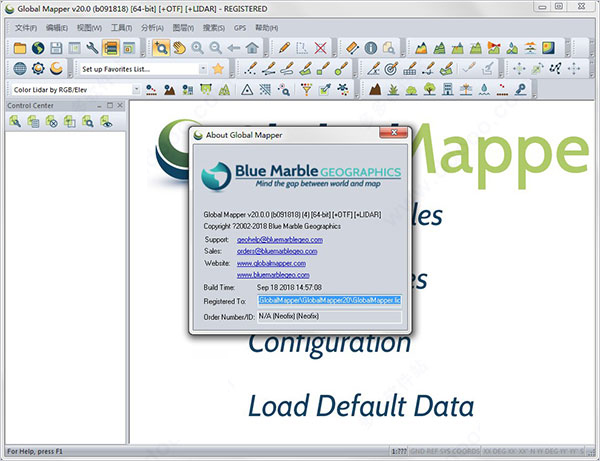The width and height of the screenshot is (600, 461).
Task: Click the orders@bluemarblegeo.com sales link
Action: click(x=277, y=251)
